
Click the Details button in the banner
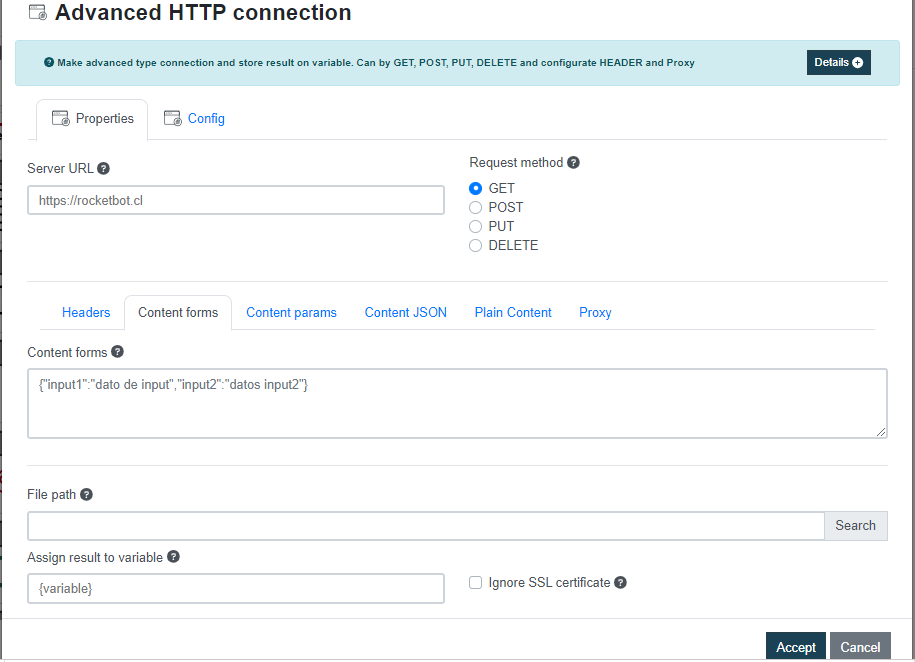(838, 62)
